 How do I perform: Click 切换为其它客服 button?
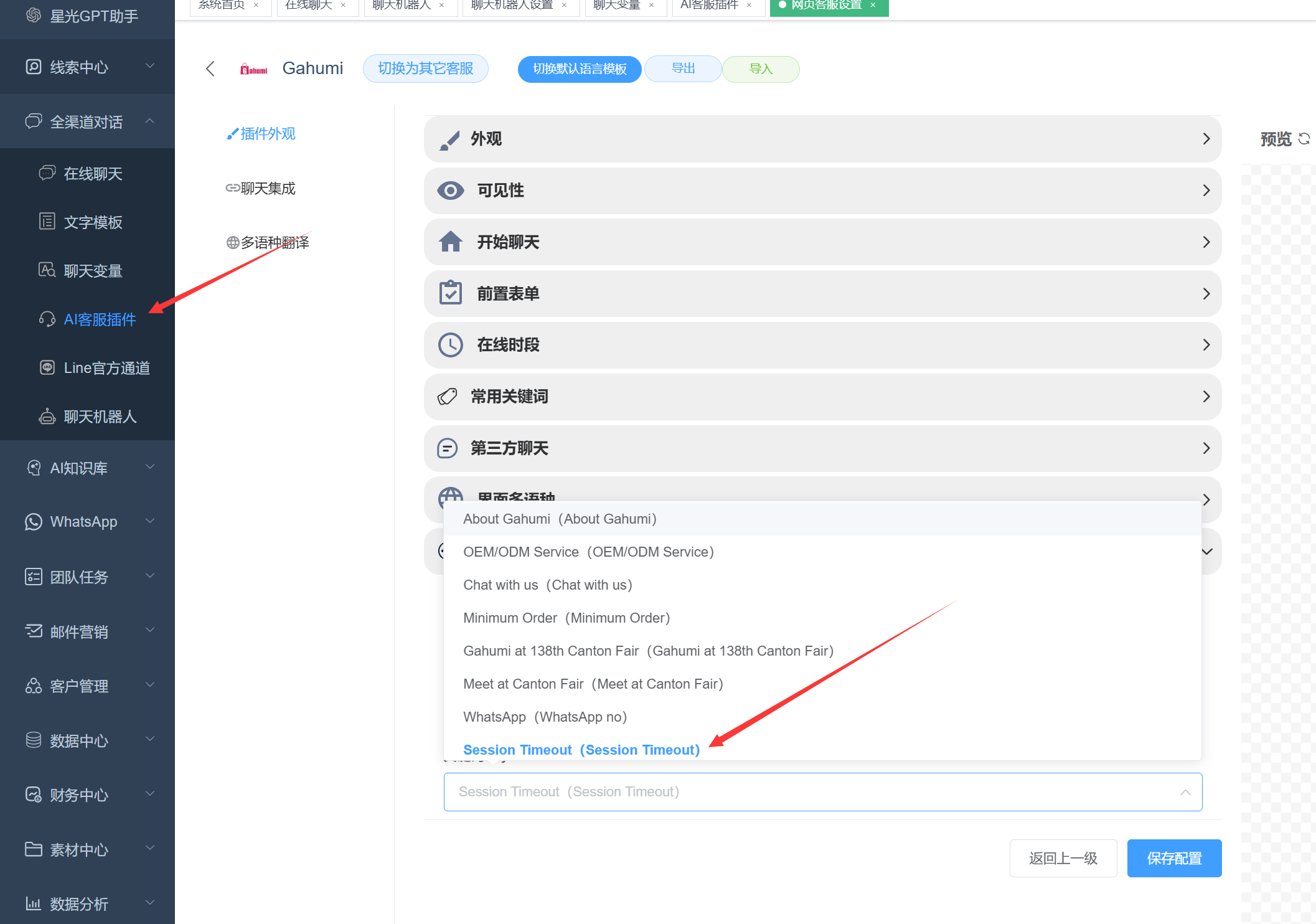[x=426, y=68]
